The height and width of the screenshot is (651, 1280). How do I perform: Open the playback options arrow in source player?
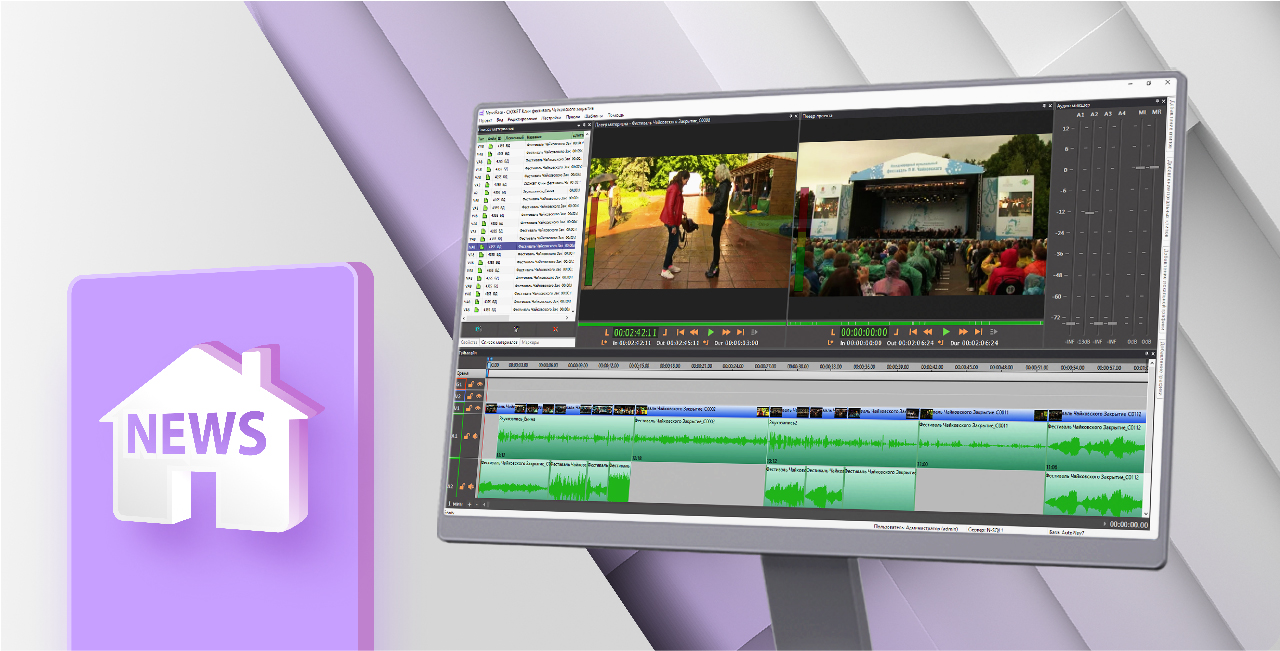pos(755,332)
